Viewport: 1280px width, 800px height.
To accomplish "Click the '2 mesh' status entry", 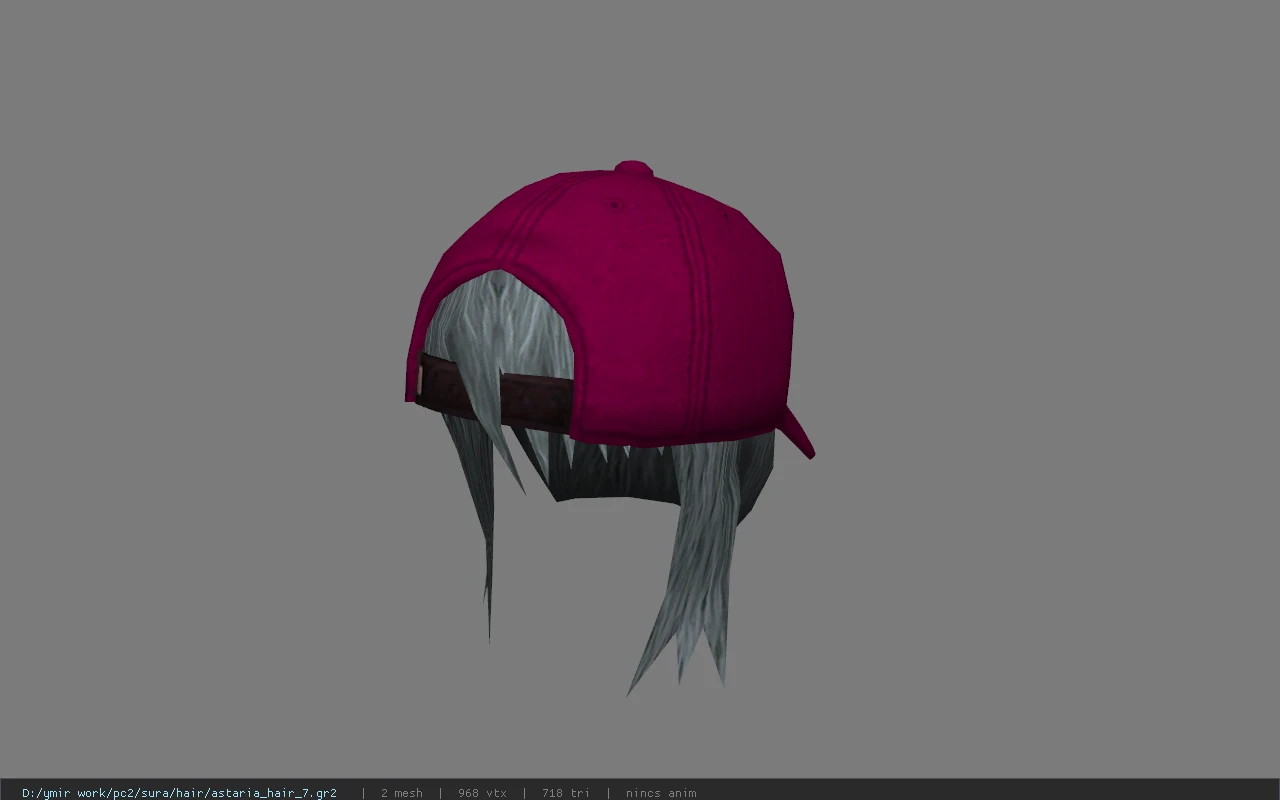I will 401,793.
